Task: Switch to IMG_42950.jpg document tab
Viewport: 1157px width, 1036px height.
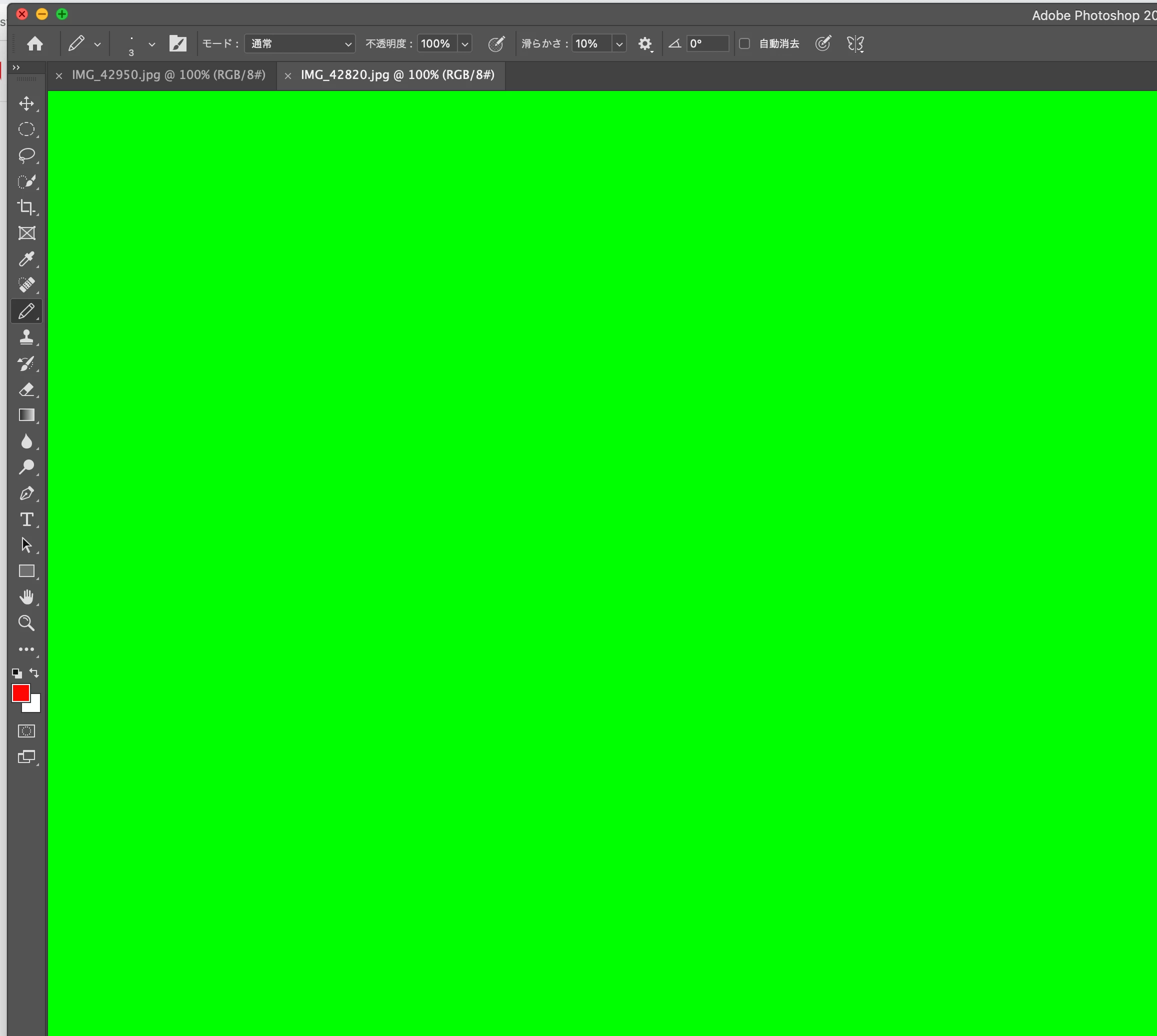Action: coord(168,75)
